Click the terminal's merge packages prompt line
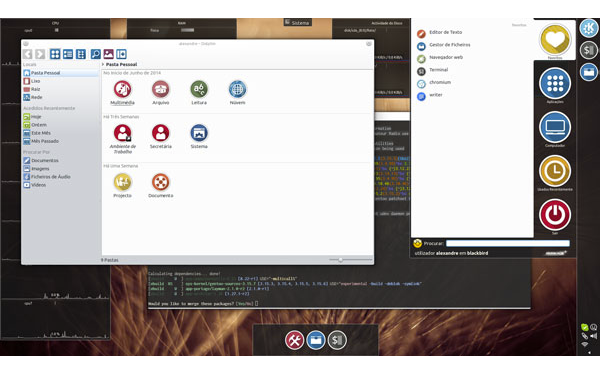The width and height of the screenshot is (600, 375). (203, 303)
